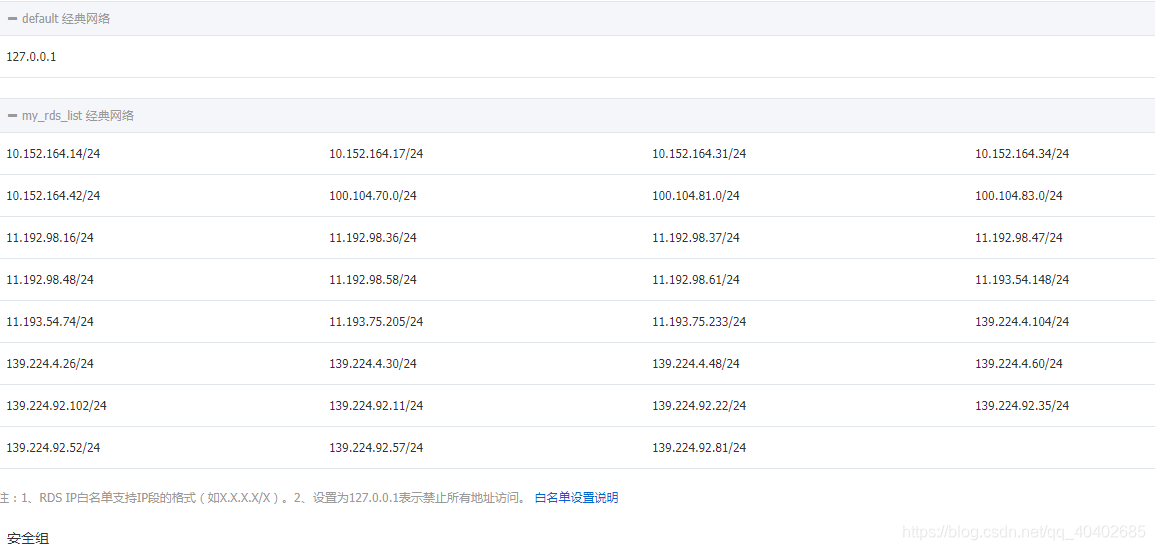Select IP 139.224.4.48/24
Viewport: 1155px width, 550px height.
pyautogui.click(x=696, y=364)
